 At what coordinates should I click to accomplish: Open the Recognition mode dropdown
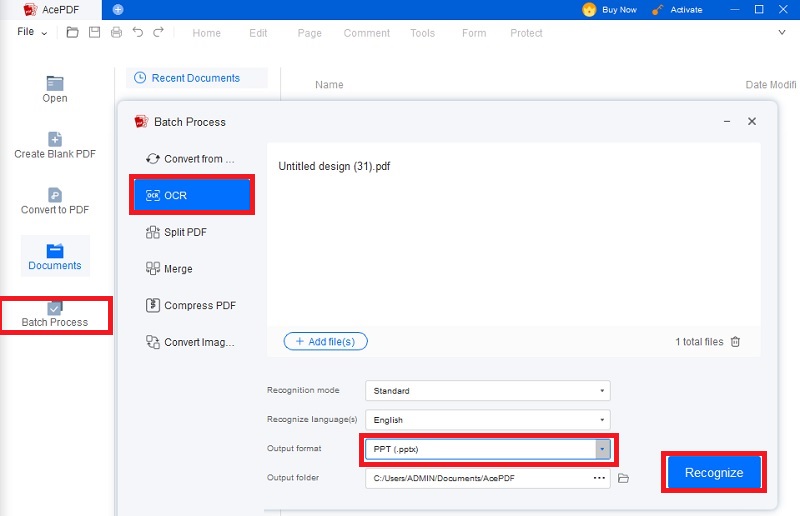click(x=488, y=390)
